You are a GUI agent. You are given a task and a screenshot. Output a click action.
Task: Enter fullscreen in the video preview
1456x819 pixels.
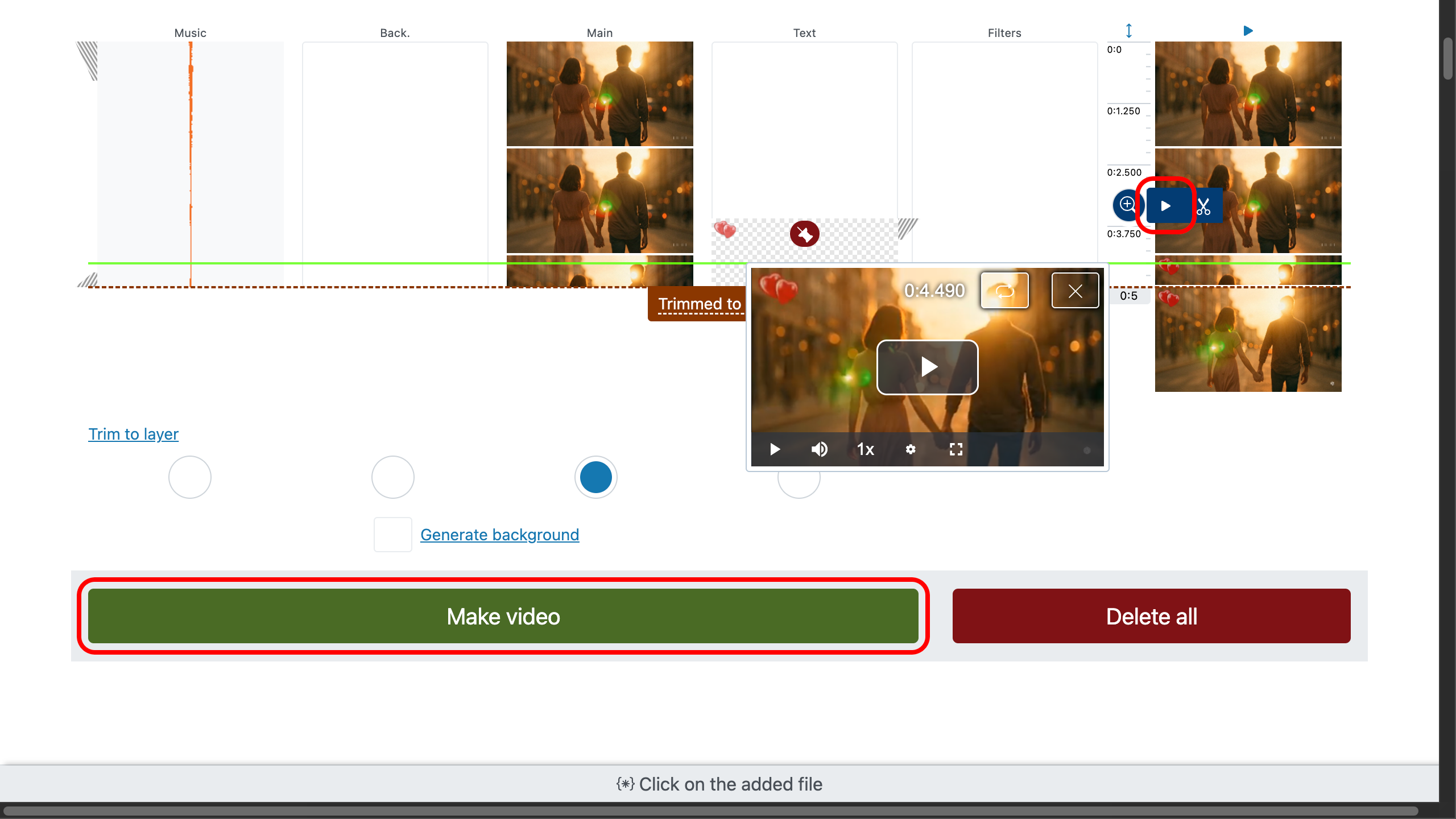(955, 449)
